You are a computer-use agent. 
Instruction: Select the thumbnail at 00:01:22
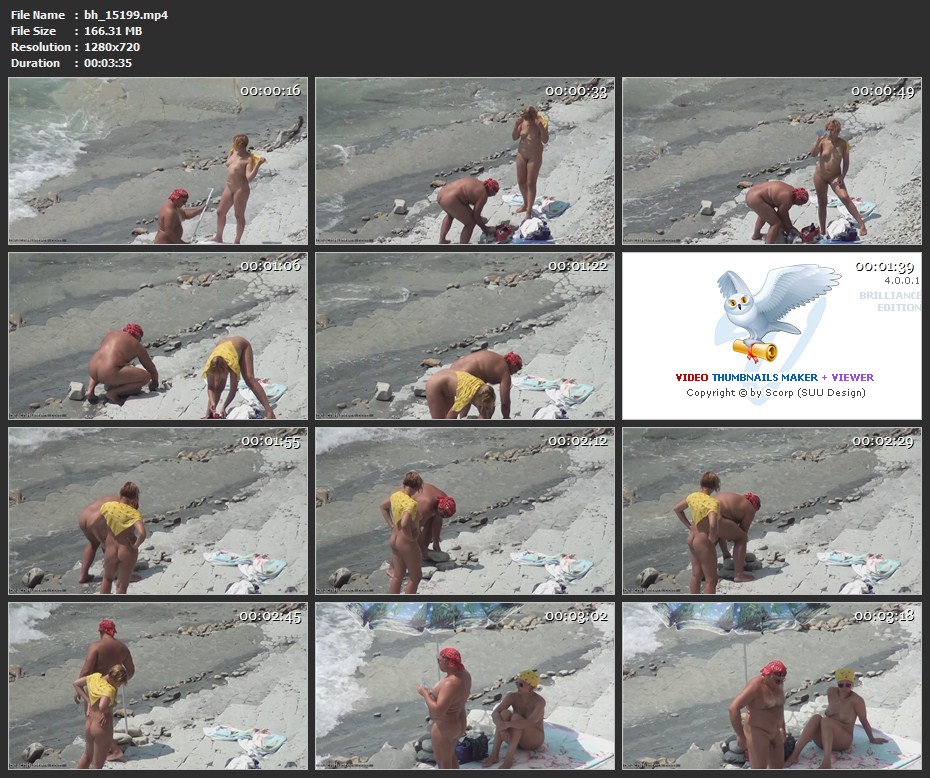(465, 336)
